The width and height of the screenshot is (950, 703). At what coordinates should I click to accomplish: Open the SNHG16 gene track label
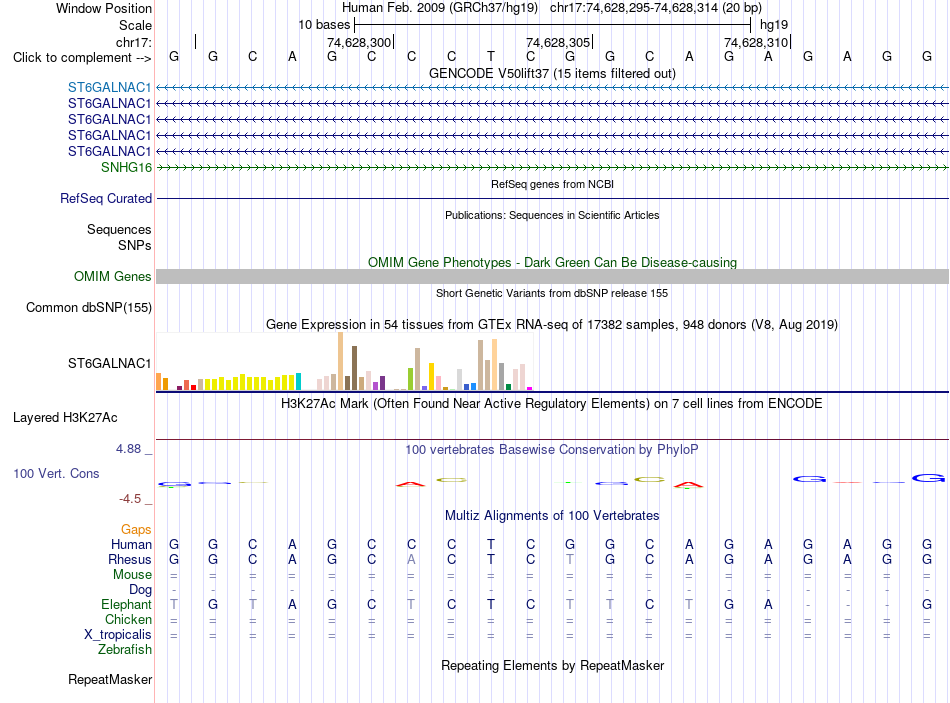pos(126,167)
